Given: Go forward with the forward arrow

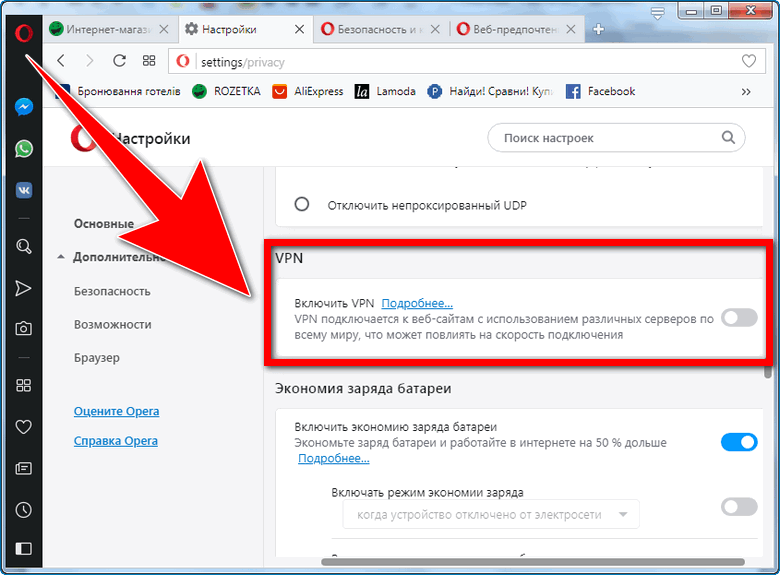Looking at the screenshot, I should tap(90, 61).
